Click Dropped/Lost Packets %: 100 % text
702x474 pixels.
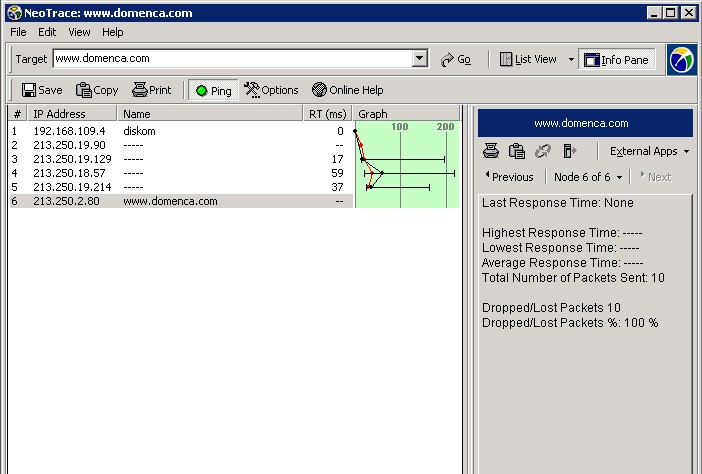570,323
